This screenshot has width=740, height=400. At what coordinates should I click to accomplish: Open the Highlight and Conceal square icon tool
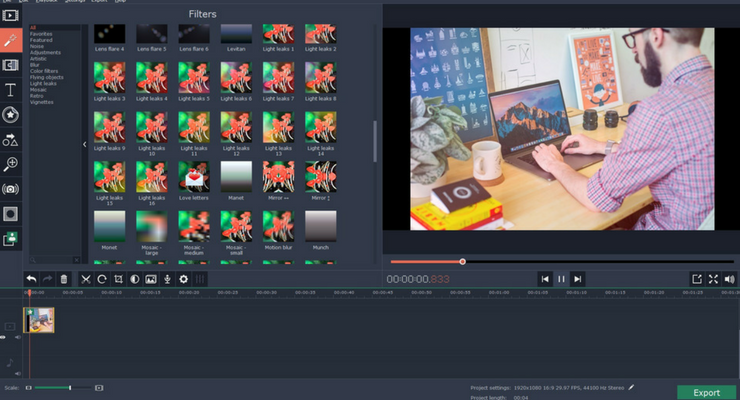point(10,214)
